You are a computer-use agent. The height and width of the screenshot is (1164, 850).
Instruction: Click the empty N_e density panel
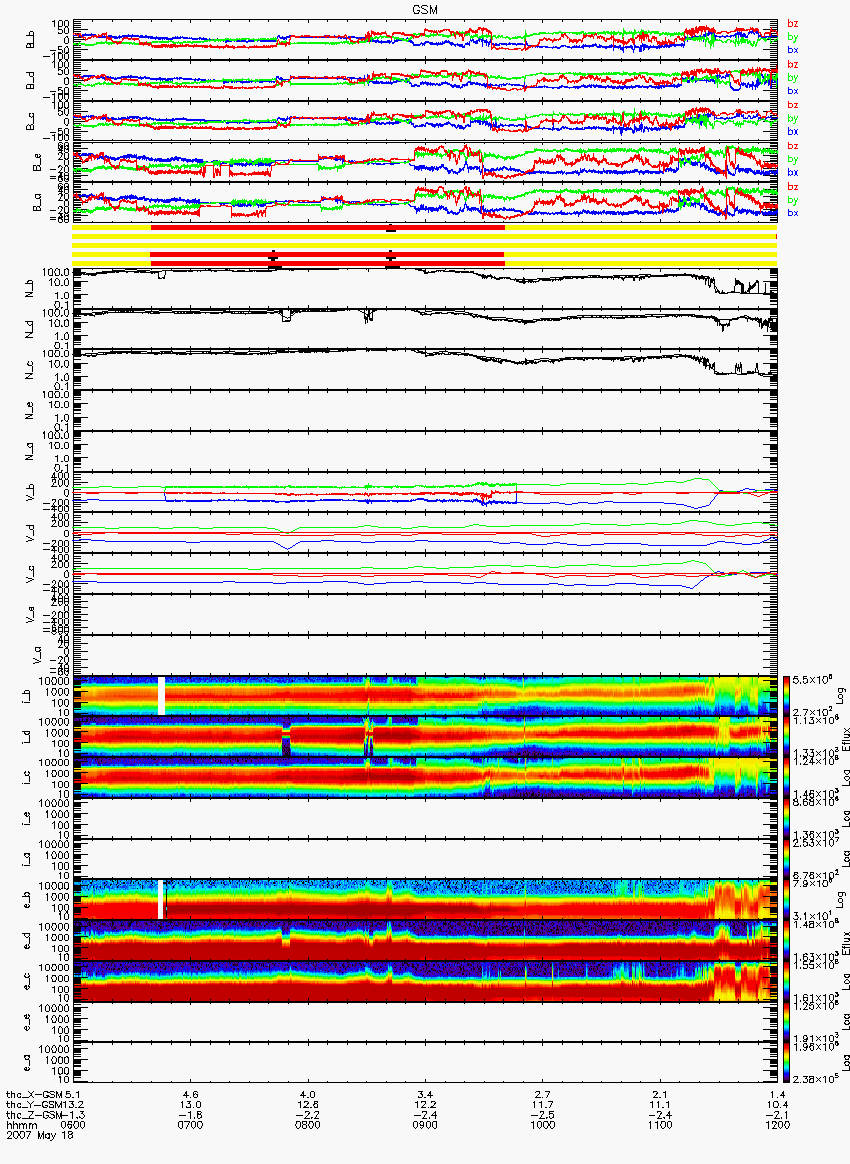[x=425, y=410]
